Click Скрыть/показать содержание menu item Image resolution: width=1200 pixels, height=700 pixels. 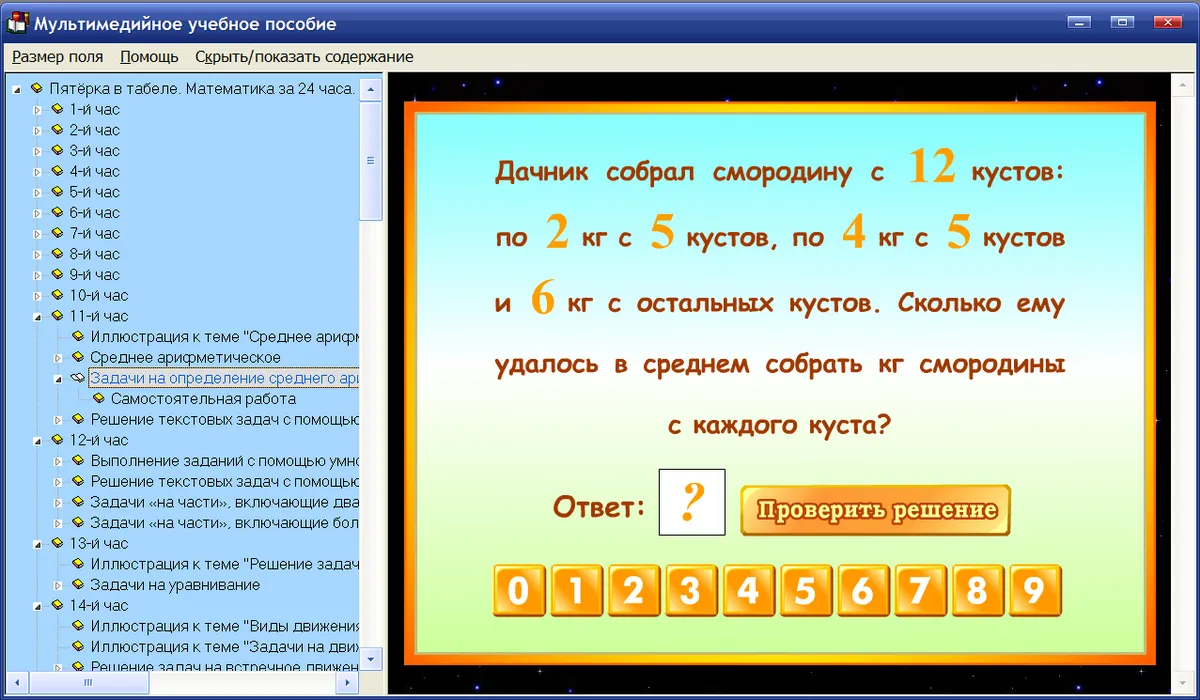304,57
